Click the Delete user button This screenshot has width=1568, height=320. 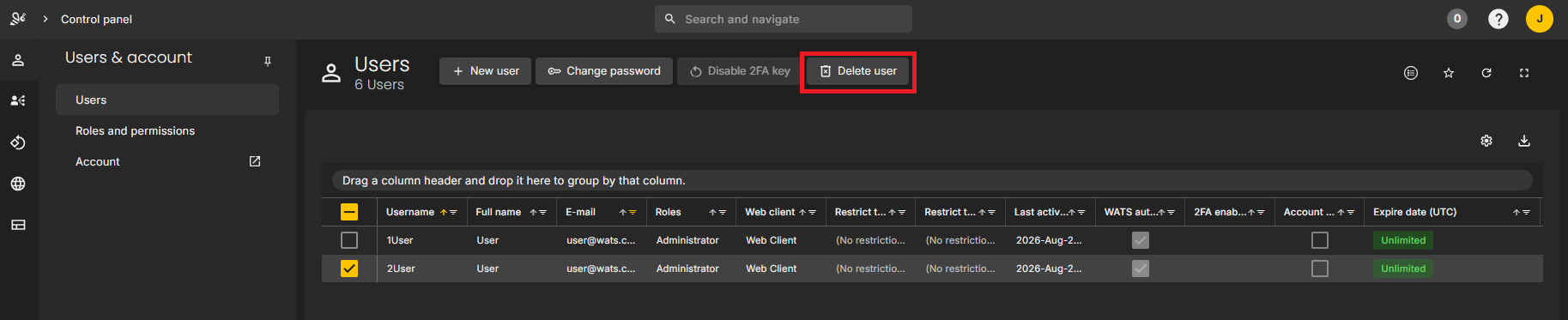tap(858, 71)
